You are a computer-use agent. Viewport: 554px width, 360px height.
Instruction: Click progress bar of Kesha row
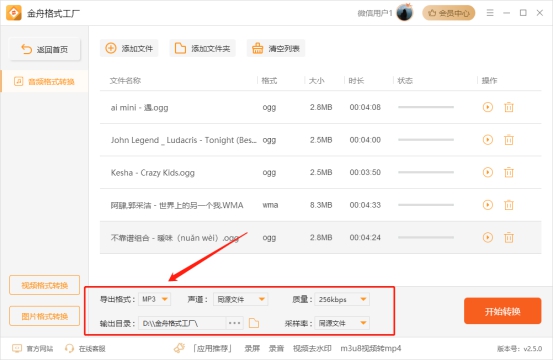pos(426,172)
